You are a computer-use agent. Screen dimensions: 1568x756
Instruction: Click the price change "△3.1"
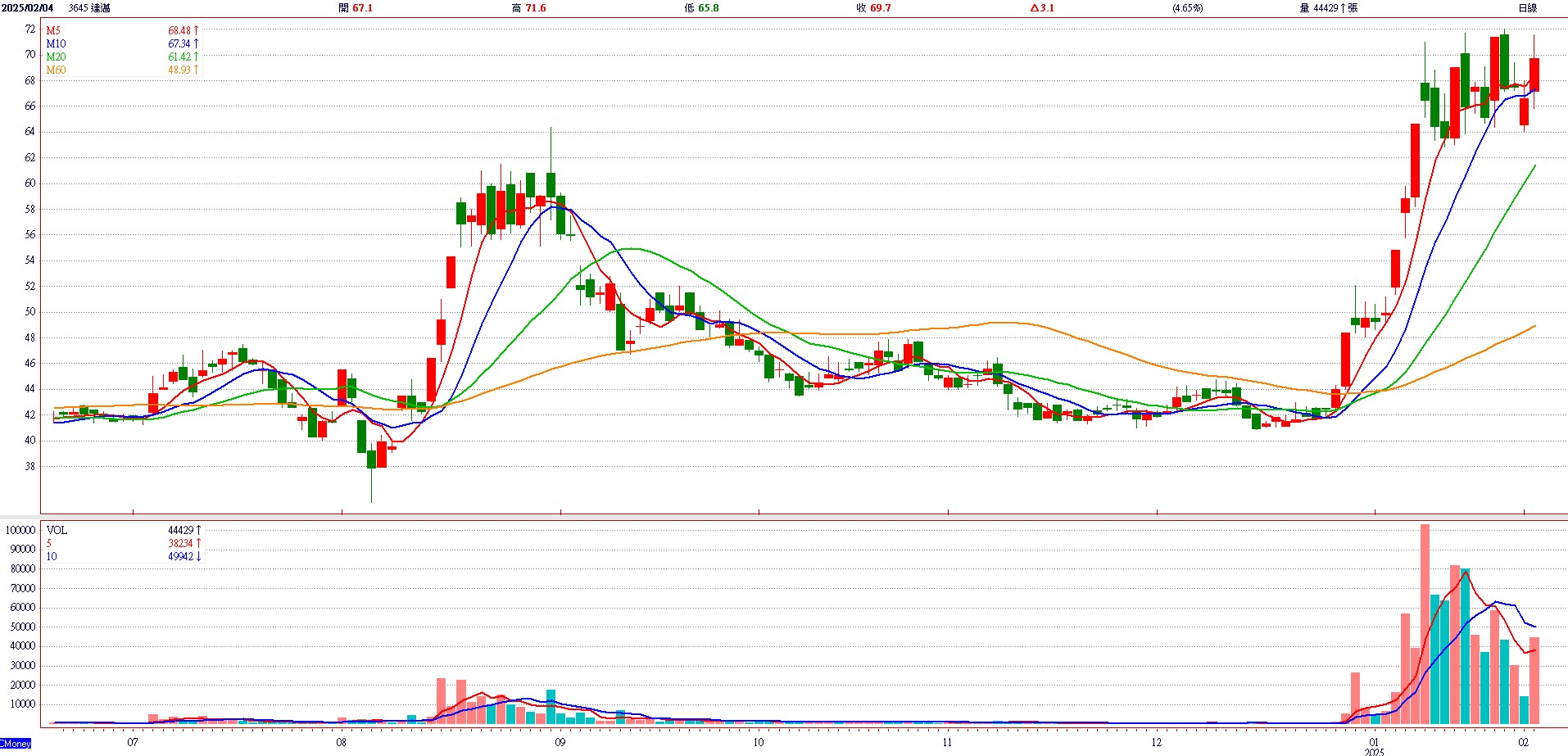coord(1042,8)
